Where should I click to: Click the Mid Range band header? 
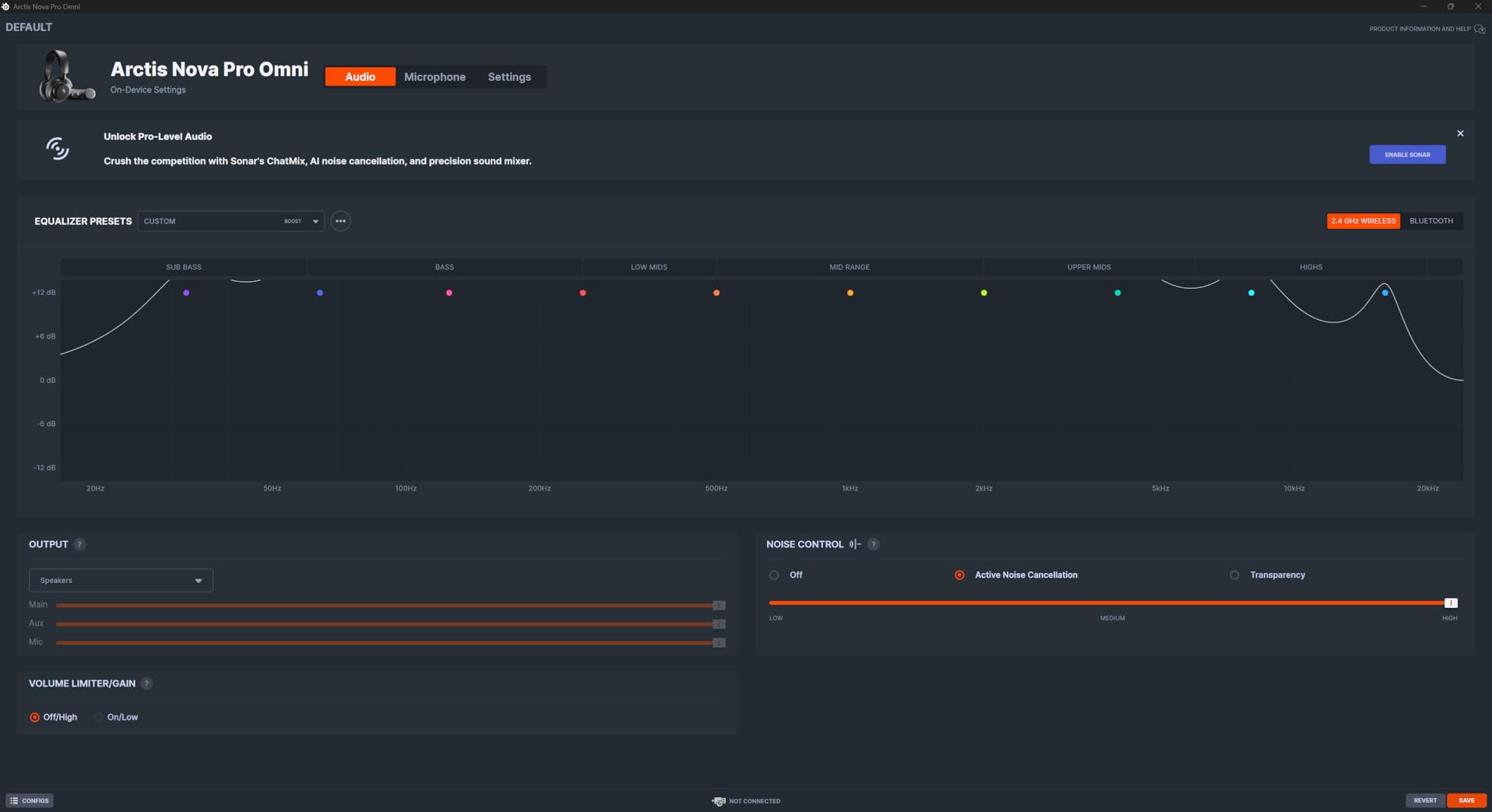pos(850,267)
